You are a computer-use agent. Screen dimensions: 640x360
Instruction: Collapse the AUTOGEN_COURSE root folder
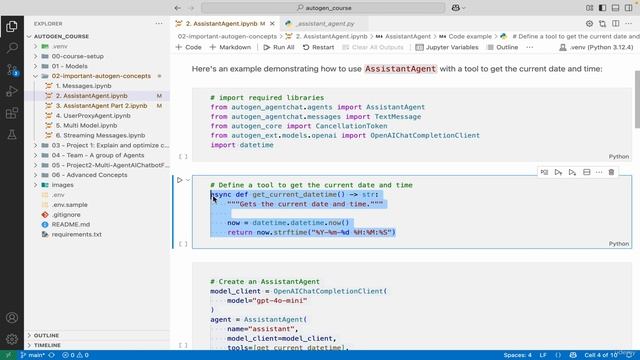(x=29, y=36)
